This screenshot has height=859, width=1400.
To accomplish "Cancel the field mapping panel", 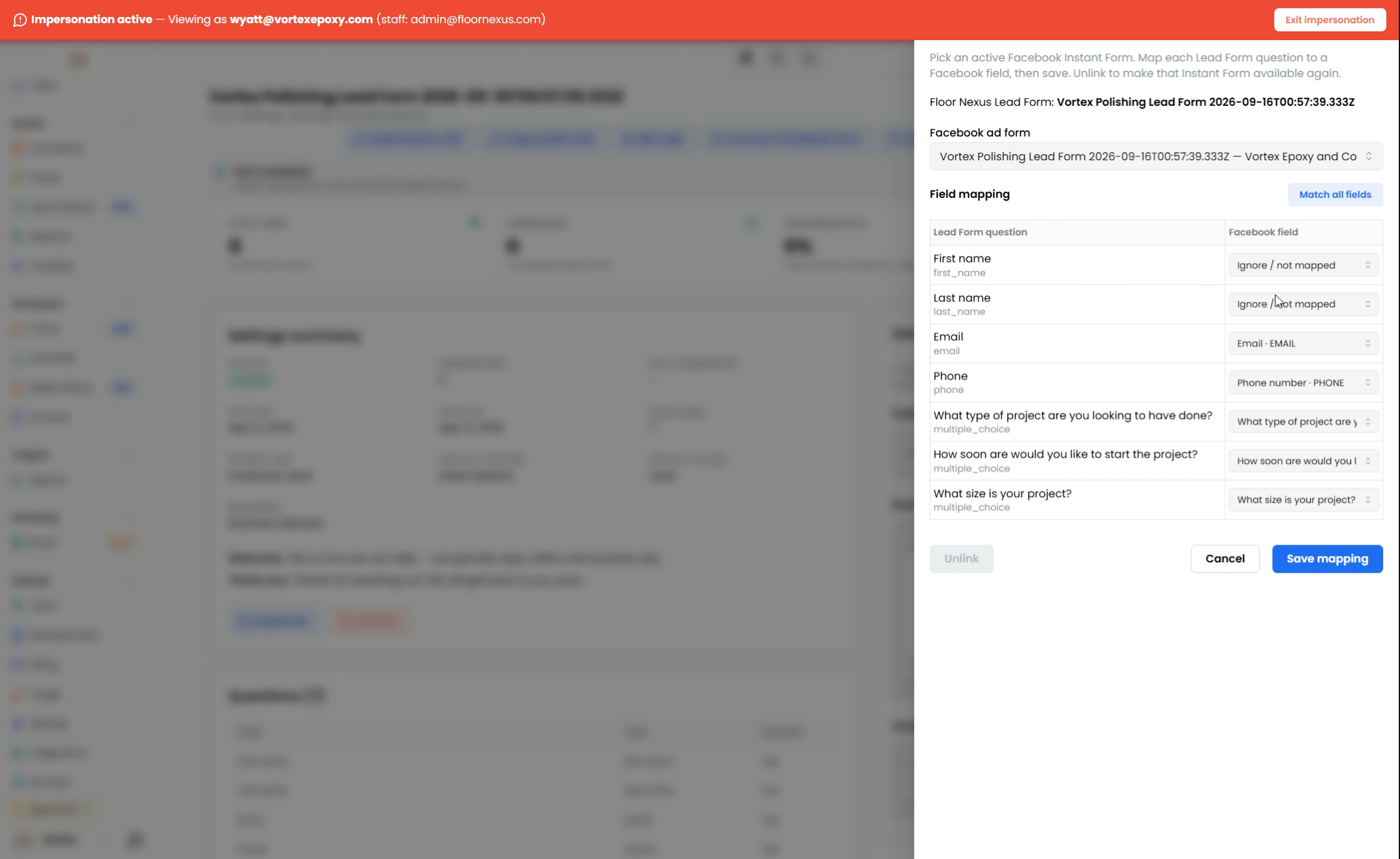I will pos(1225,558).
